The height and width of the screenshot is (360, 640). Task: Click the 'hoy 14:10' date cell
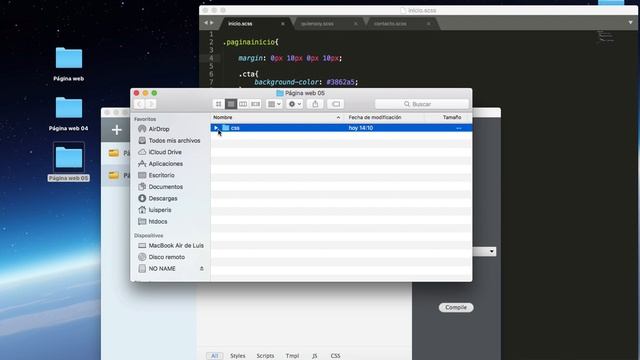pos(361,128)
